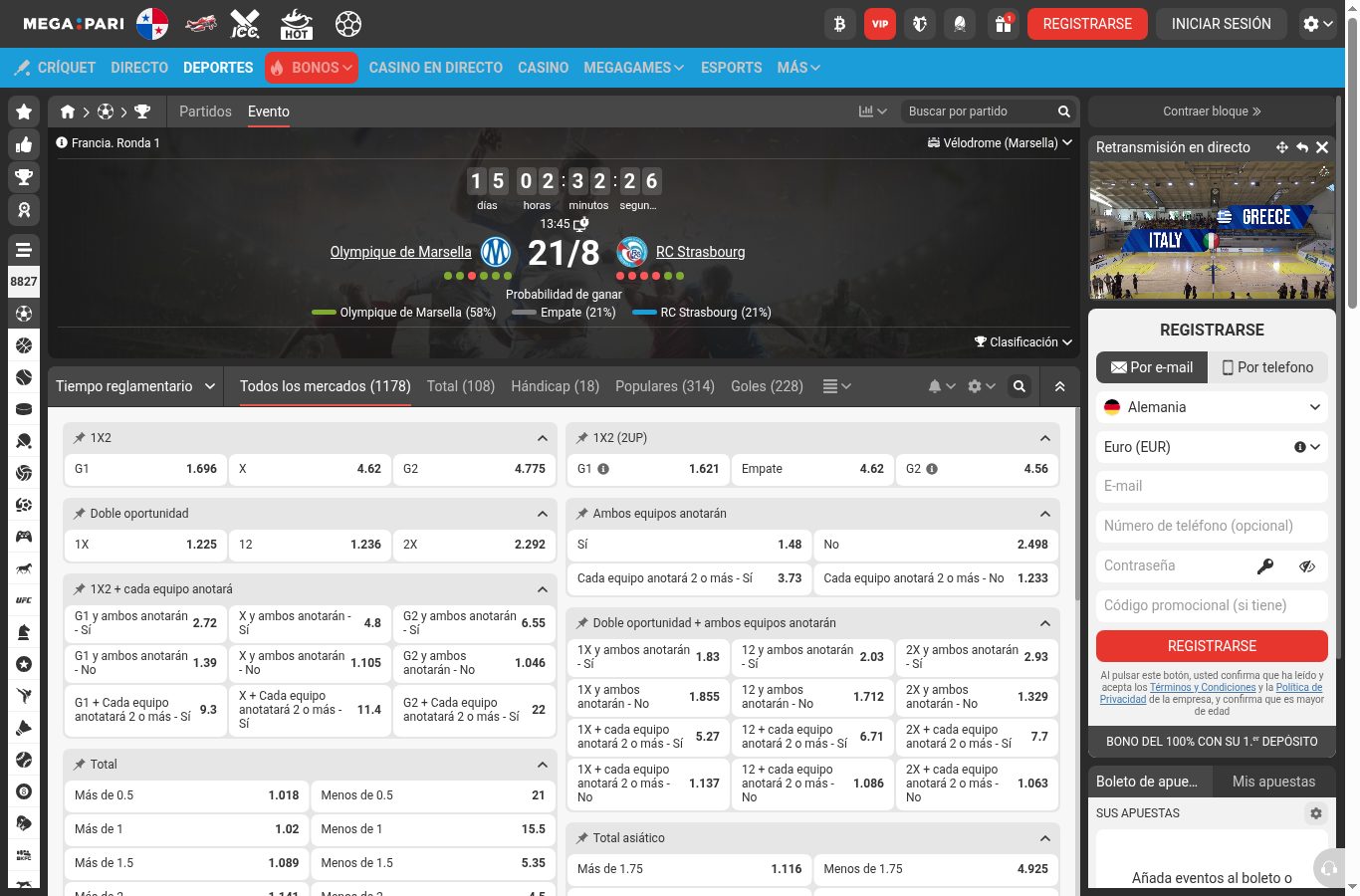This screenshot has width=1360, height=896.
Task: Expand the Clasificación standings dropdown
Action: [1023, 341]
